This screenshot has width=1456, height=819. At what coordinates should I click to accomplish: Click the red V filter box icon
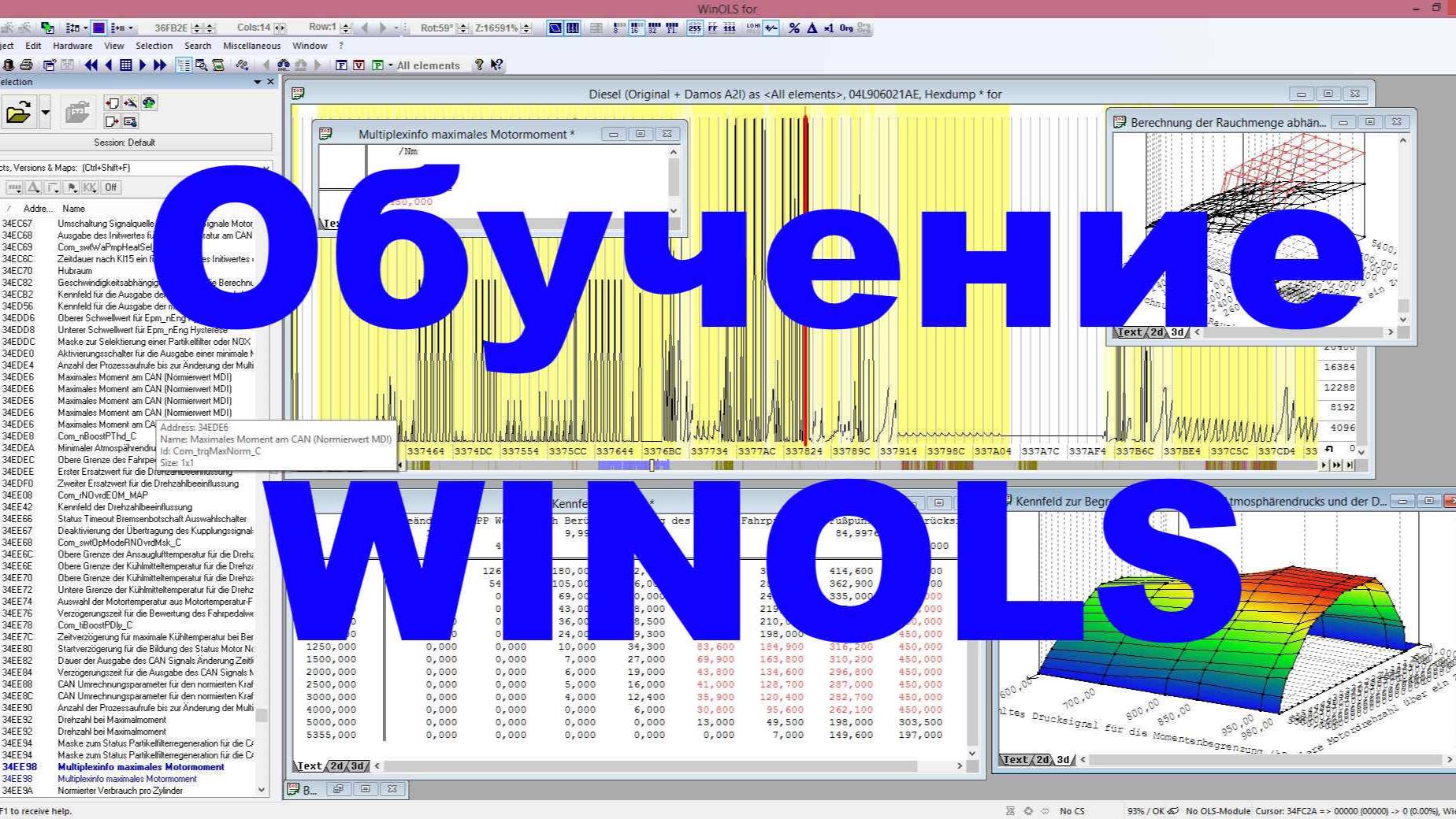click(x=358, y=65)
